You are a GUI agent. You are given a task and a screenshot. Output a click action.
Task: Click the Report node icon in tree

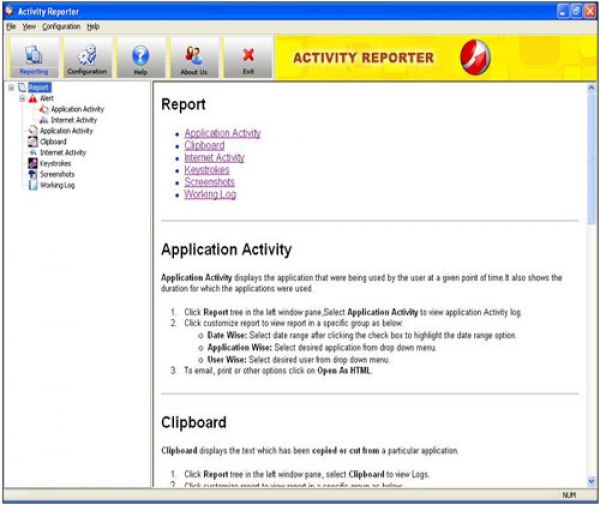tap(22, 88)
